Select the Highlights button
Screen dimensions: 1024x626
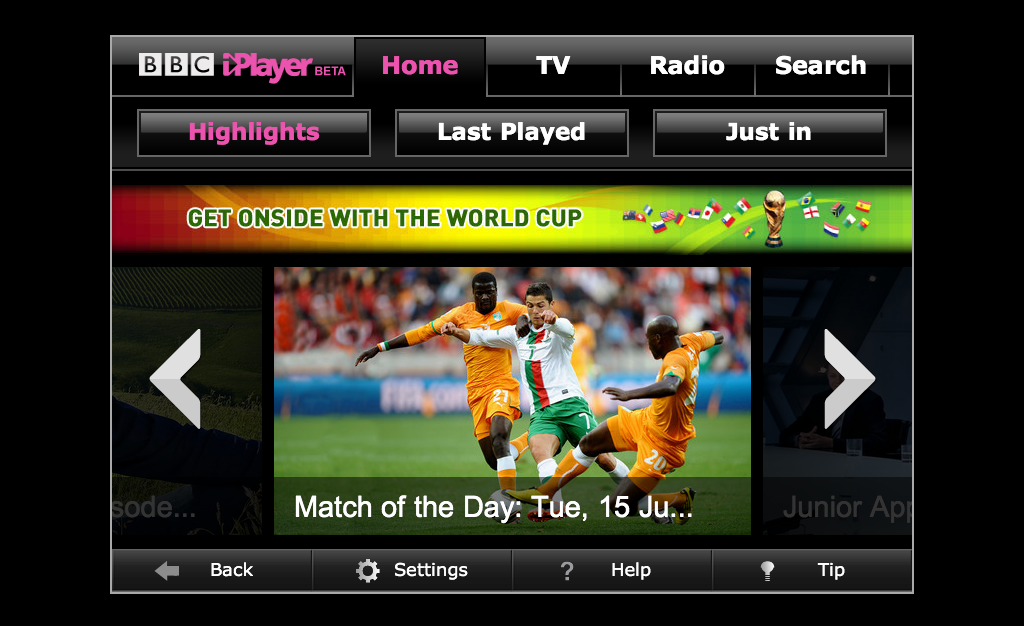(254, 133)
